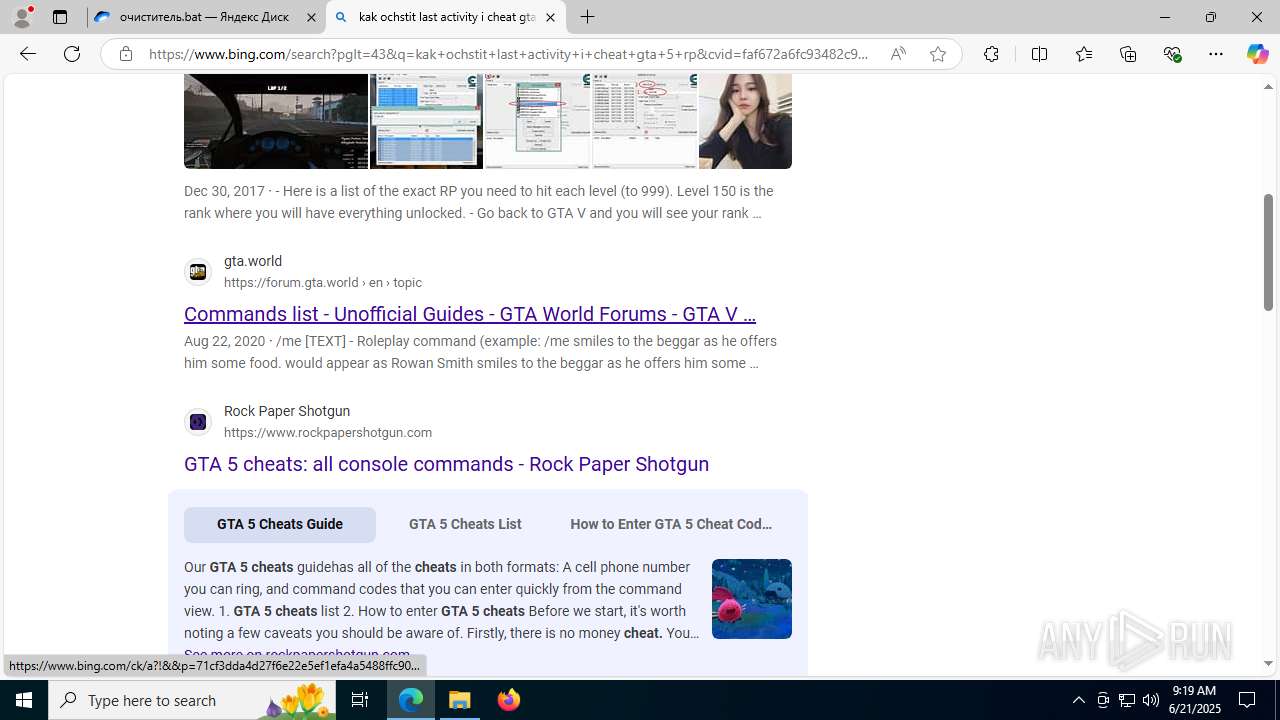Click the Aug 22, 2020 snippet text

click(480, 352)
